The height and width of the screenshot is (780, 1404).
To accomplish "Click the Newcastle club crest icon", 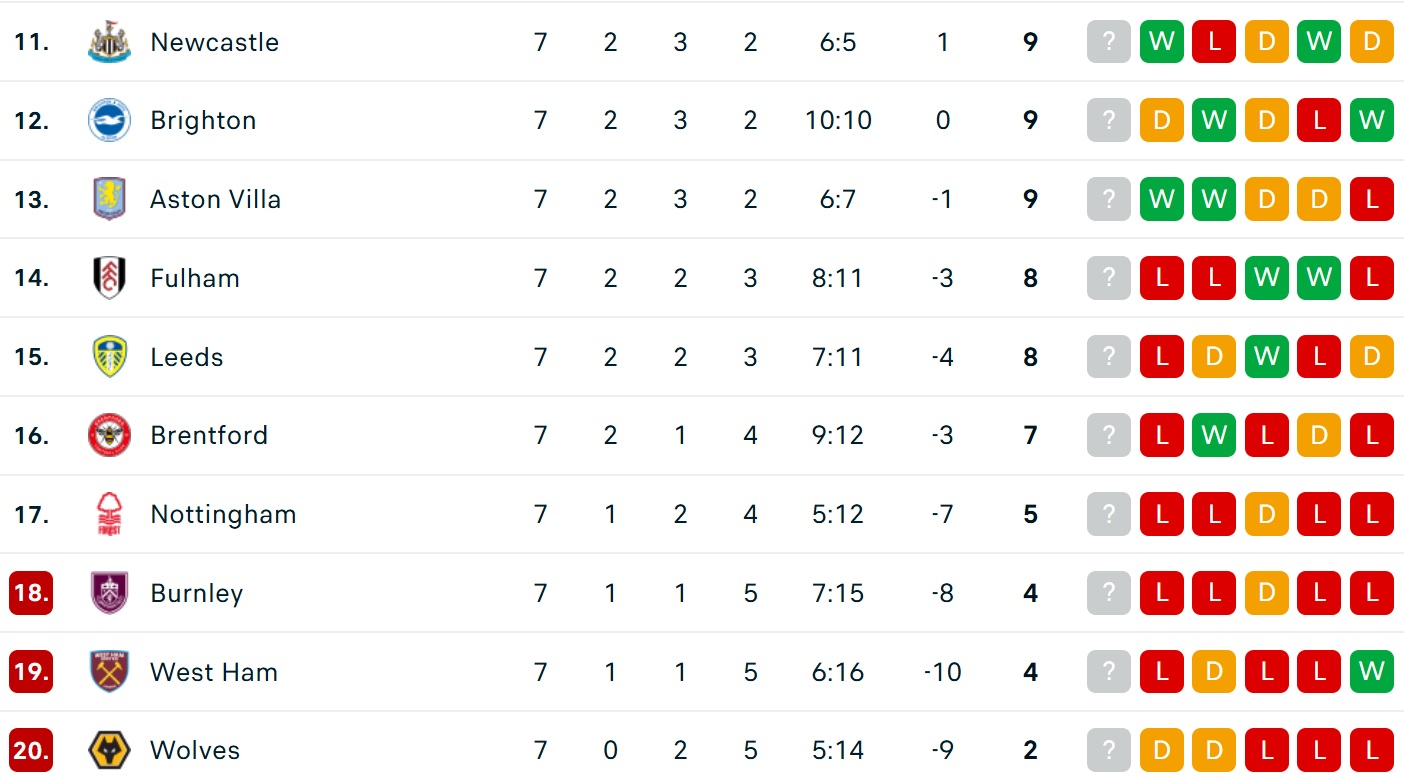I will coord(109,43).
